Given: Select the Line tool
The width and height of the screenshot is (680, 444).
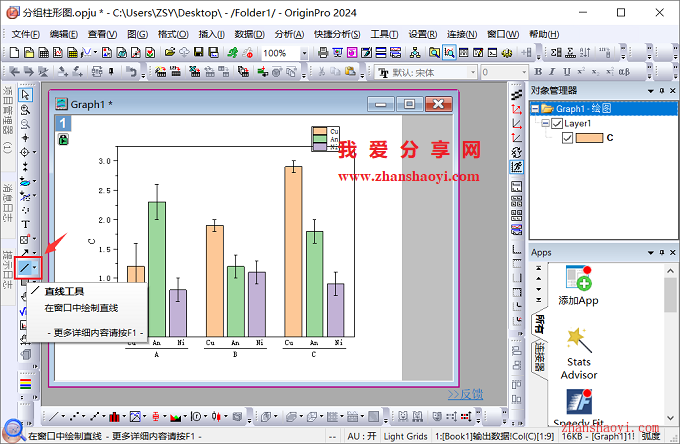Looking at the screenshot, I should (x=24, y=268).
